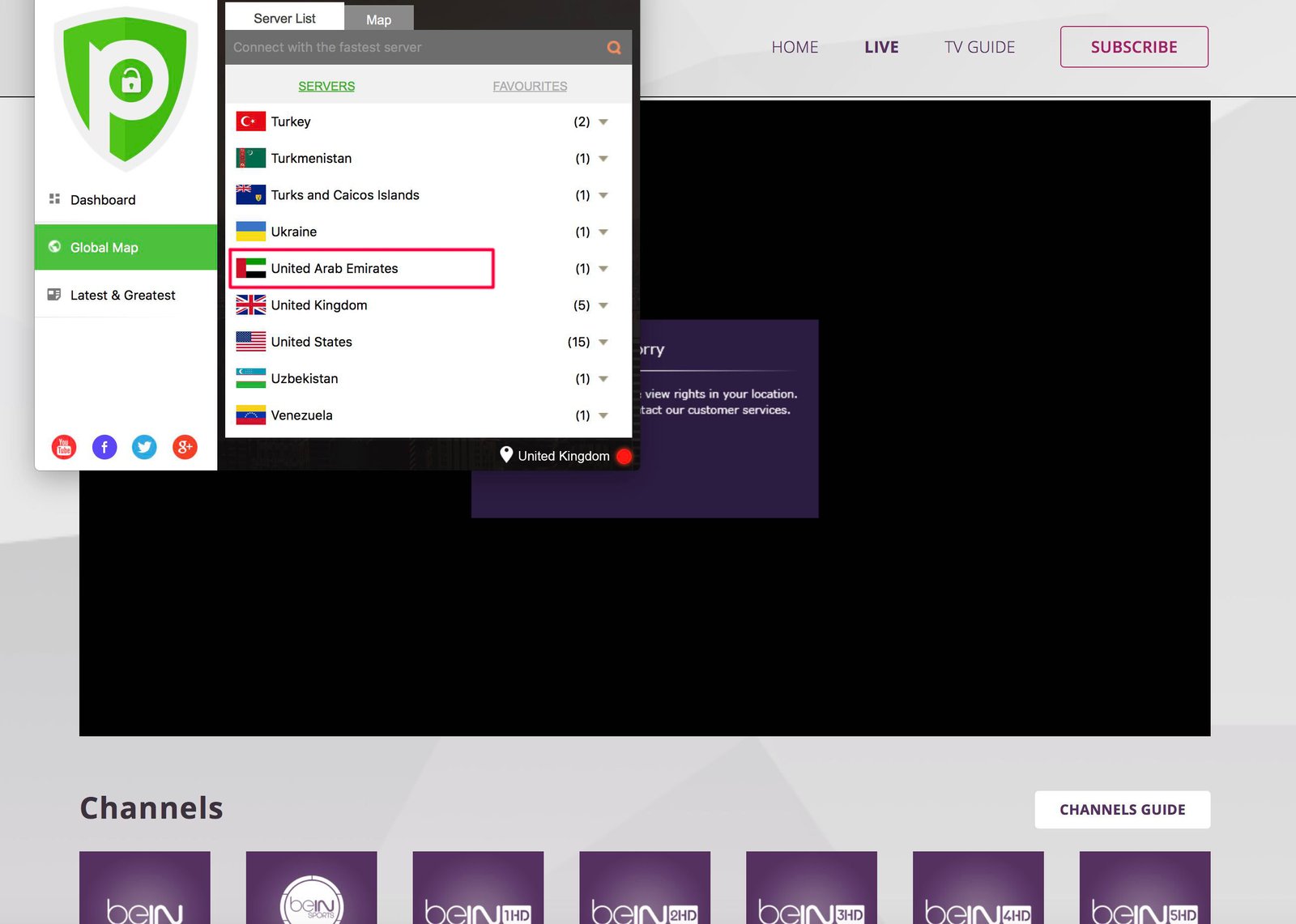Select the United States row text
This screenshot has height=924, width=1296.
[312, 342]
